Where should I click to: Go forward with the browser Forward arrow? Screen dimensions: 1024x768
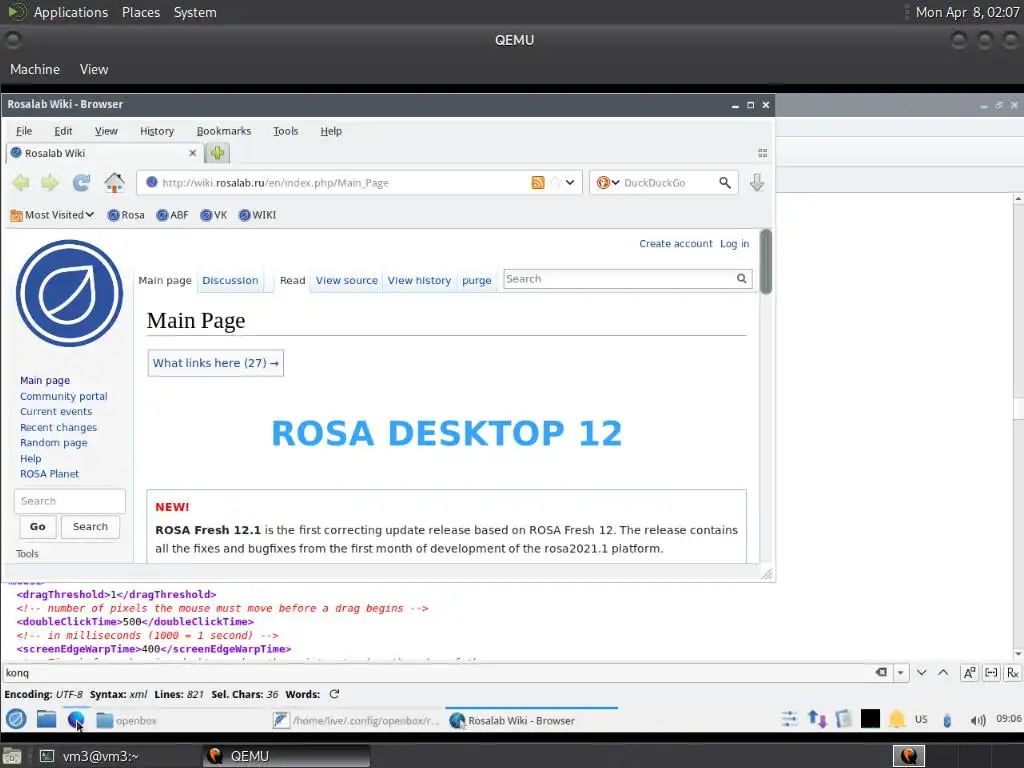click(50, 183)
